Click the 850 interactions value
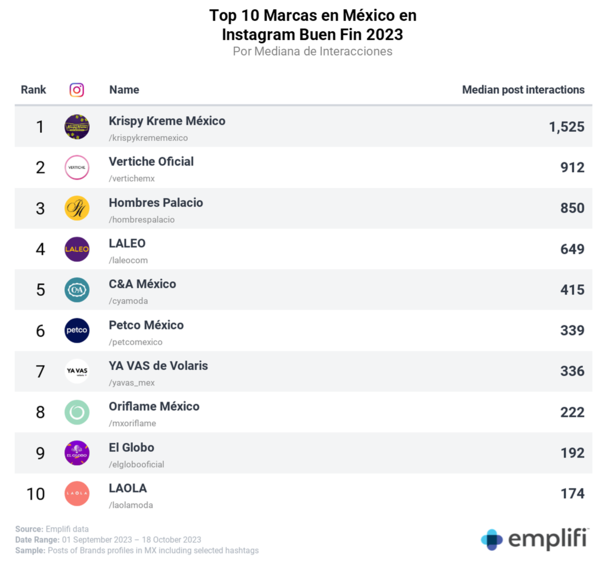Screen dimensions: 600x570 (x=572, y=208)
